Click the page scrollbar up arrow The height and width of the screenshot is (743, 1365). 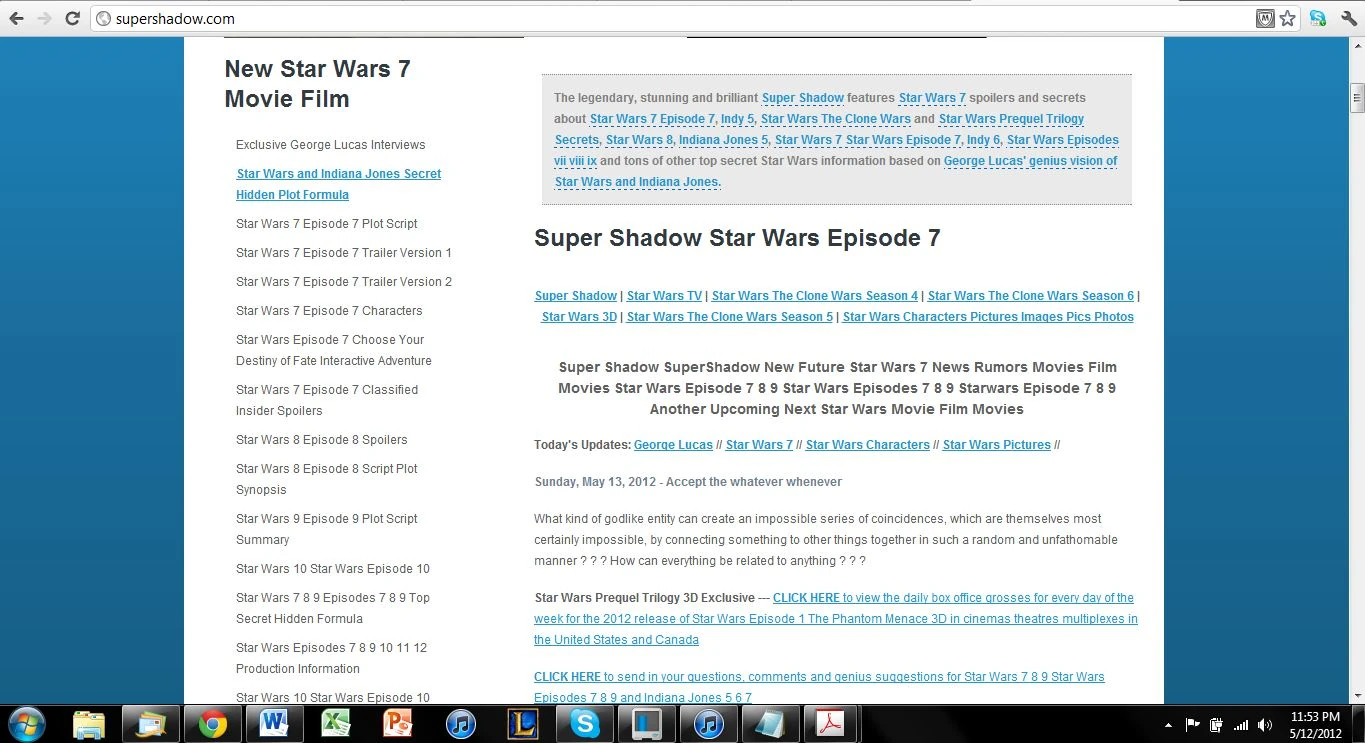pyautogui.click(x=1357, y=44)
